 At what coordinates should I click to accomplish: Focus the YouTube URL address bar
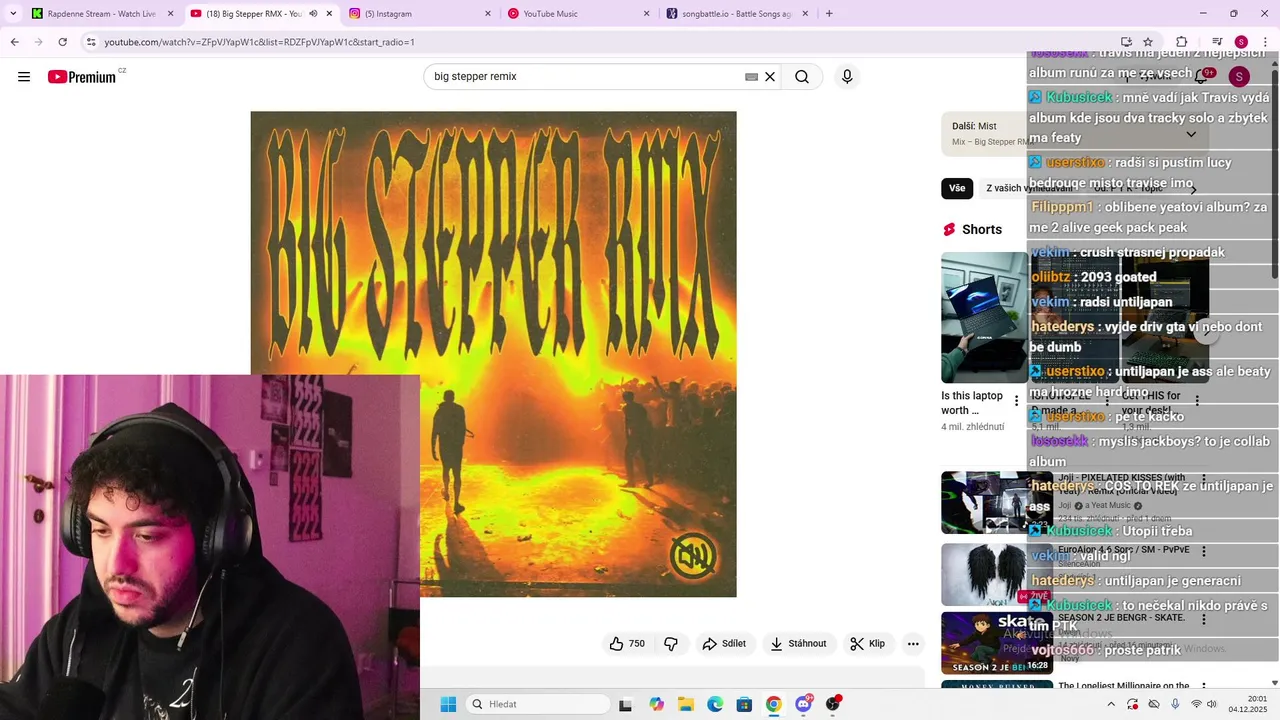600,42
